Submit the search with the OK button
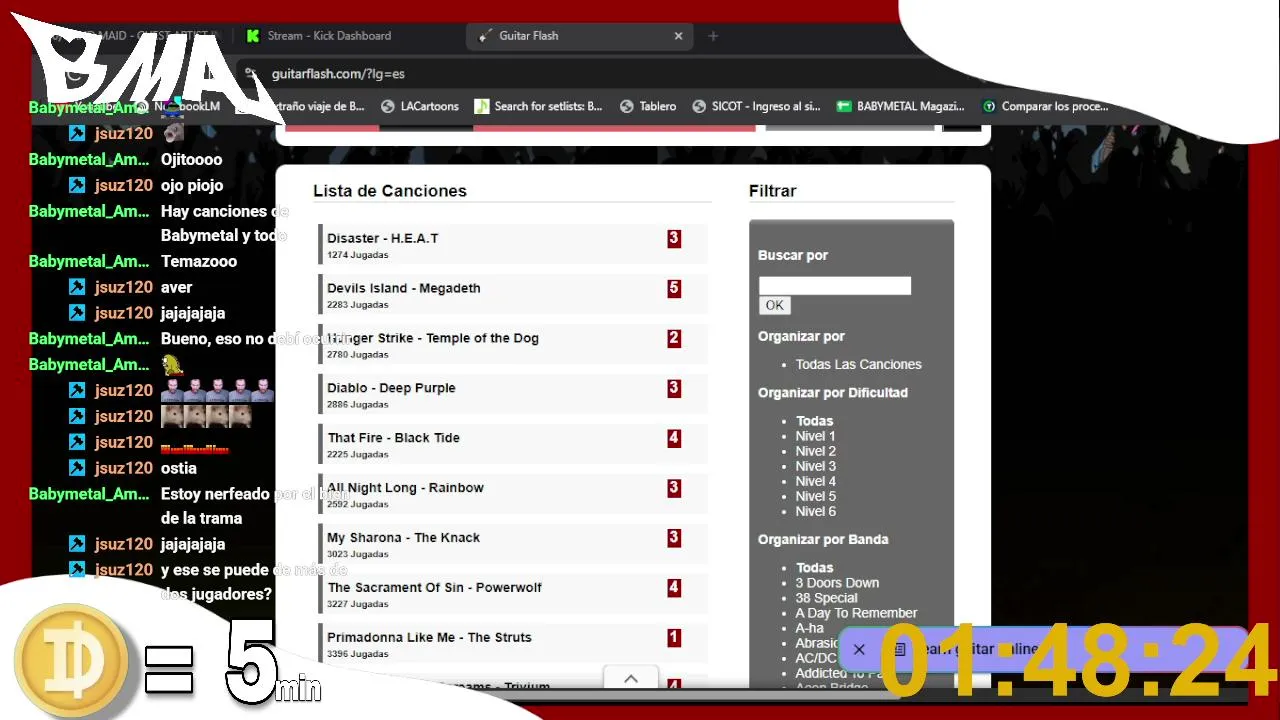This screenshot has width=1280, height=720. pyautogui.click(x=774, y=305)
